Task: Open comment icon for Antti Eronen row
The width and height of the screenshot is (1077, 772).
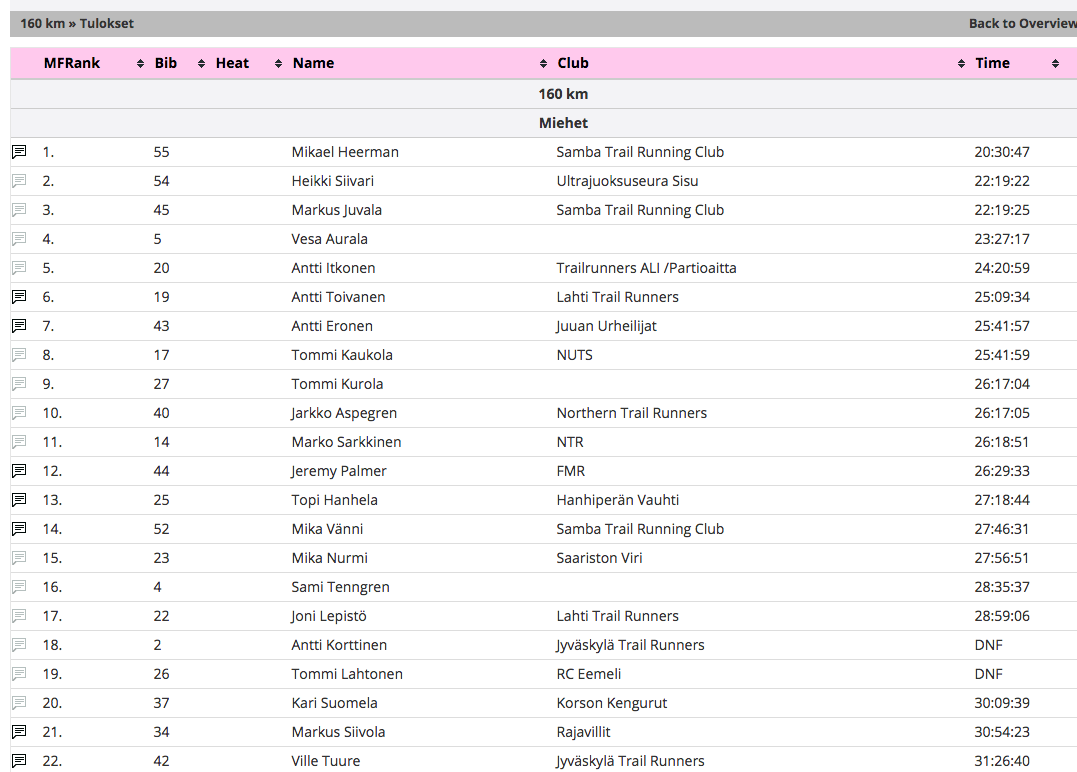Action: [19, 325]
